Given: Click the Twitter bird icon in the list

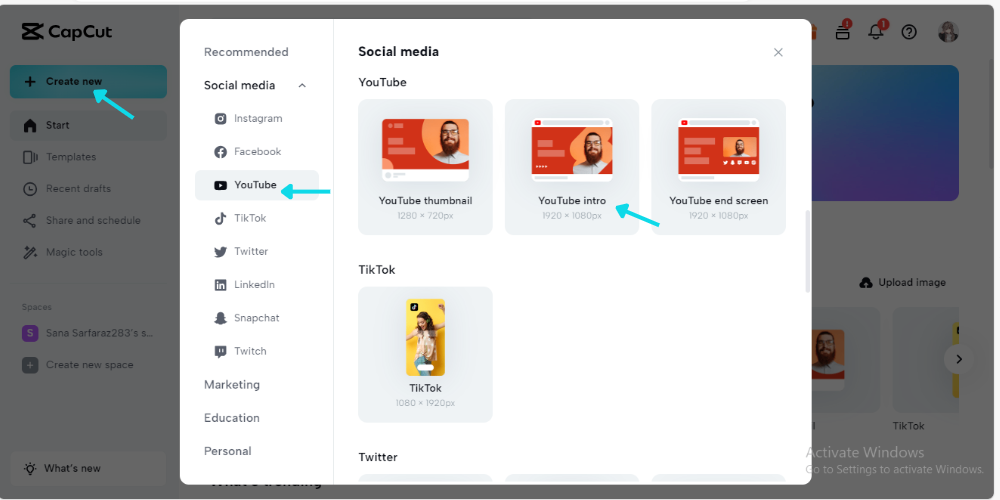Looking at the screenshot, I should [x=221, y=252].
